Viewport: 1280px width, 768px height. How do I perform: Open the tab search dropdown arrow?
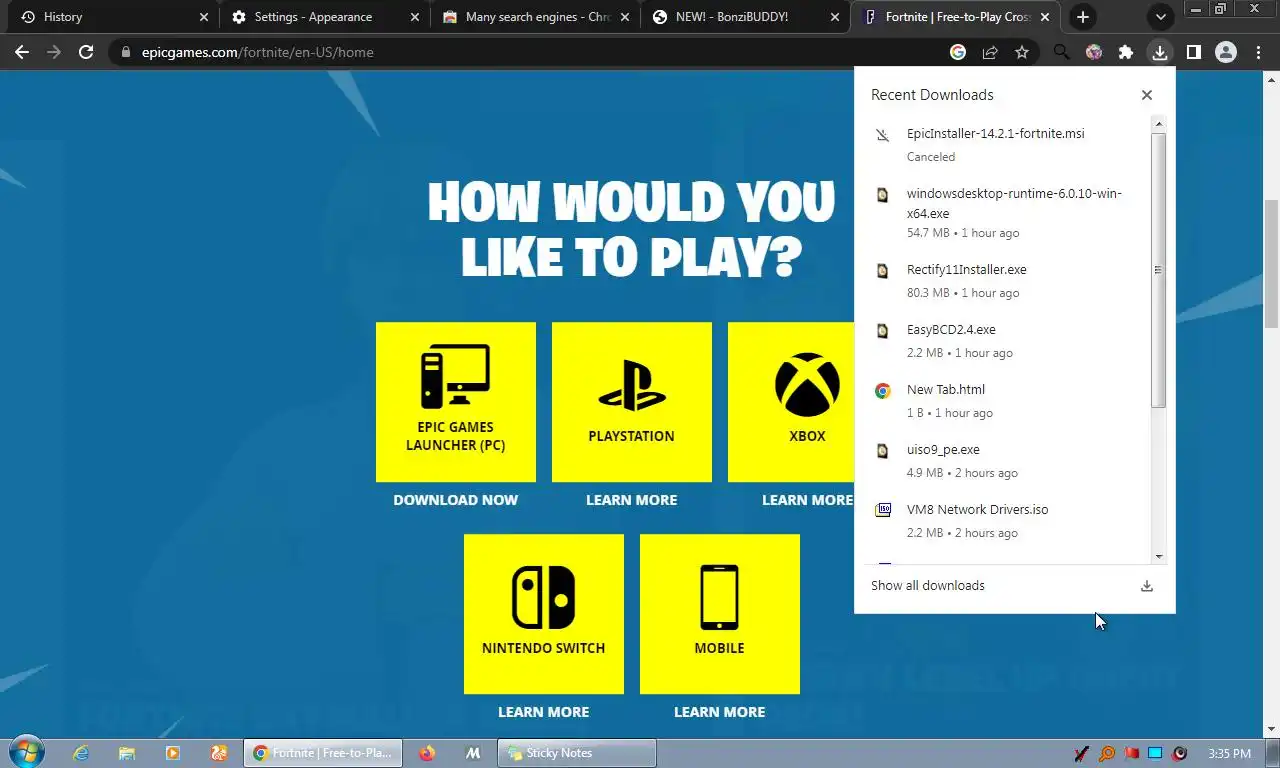click(x=1161, y=17)
